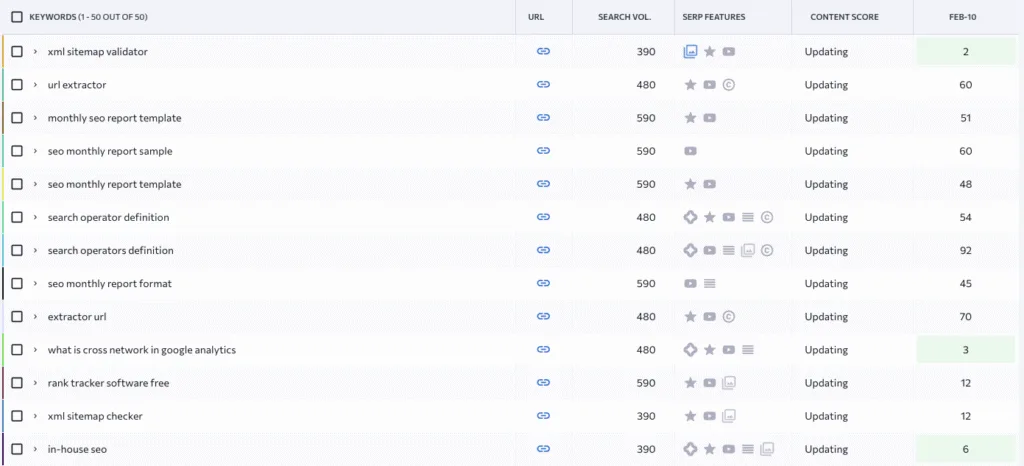This screenshot has height=466, width=1024.
Task: Expand the xml sitemap checker row
Action: pos(35,416)
